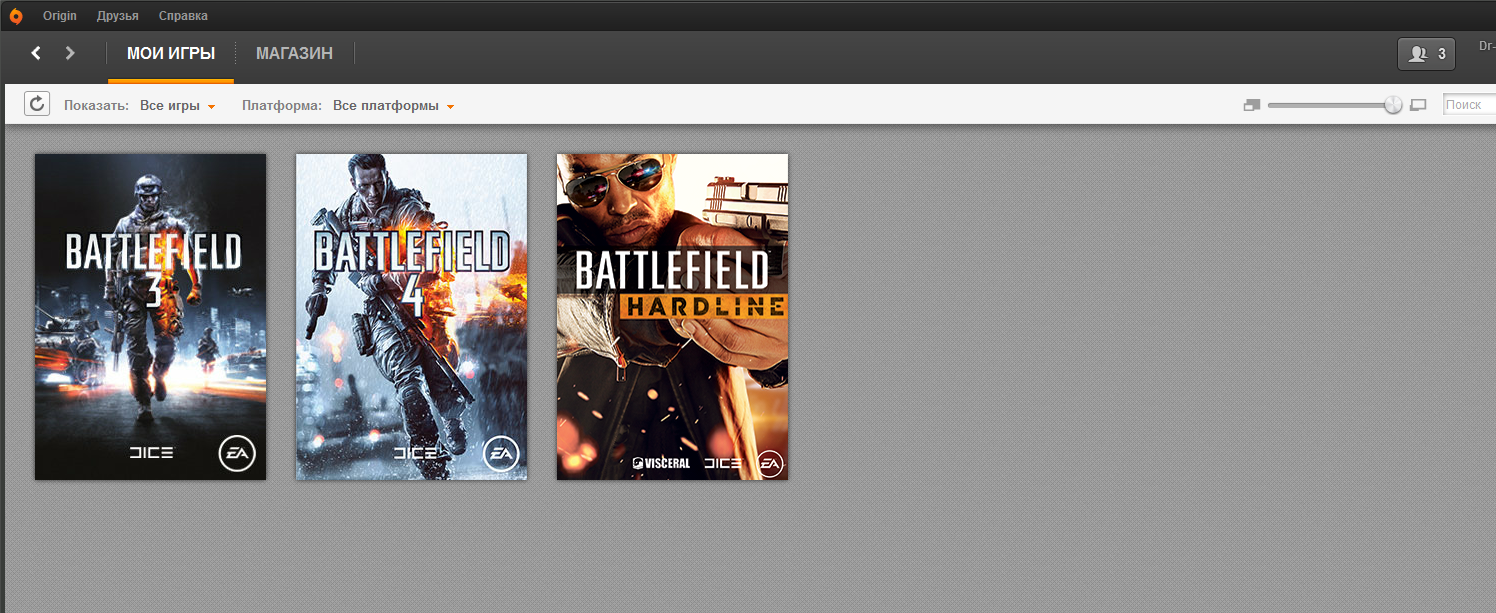
Task: Open the friends list button showing 3
Action: point(1426,54)
